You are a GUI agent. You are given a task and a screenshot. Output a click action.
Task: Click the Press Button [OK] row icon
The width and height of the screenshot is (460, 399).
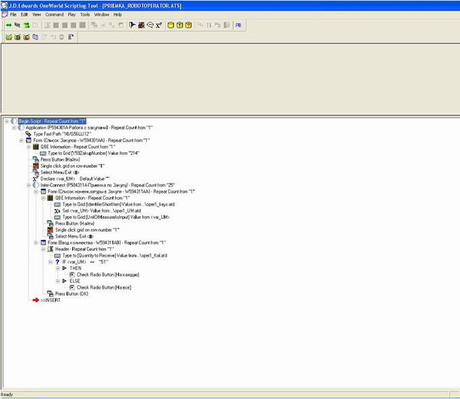pos(50,294)
